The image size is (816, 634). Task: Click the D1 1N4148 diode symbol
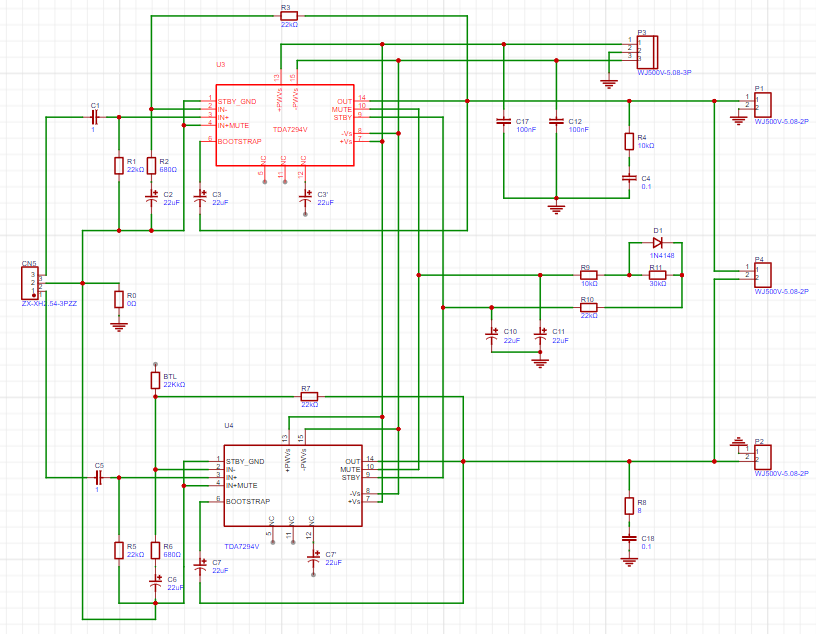click(x=657, y=243)
